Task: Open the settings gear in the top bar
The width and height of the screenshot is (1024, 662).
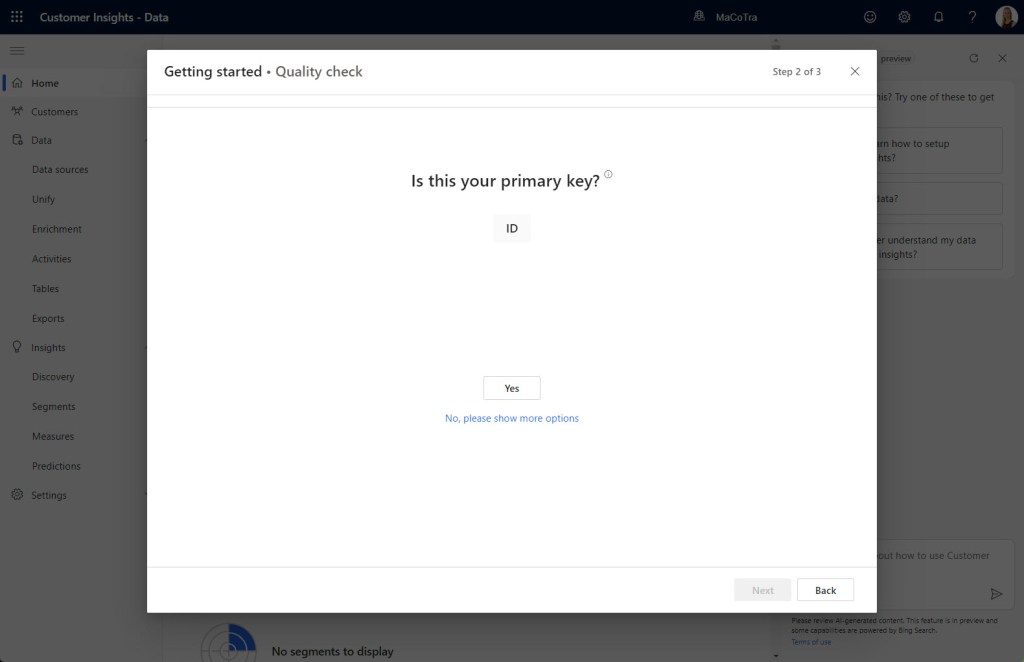Action: (904, 17)
